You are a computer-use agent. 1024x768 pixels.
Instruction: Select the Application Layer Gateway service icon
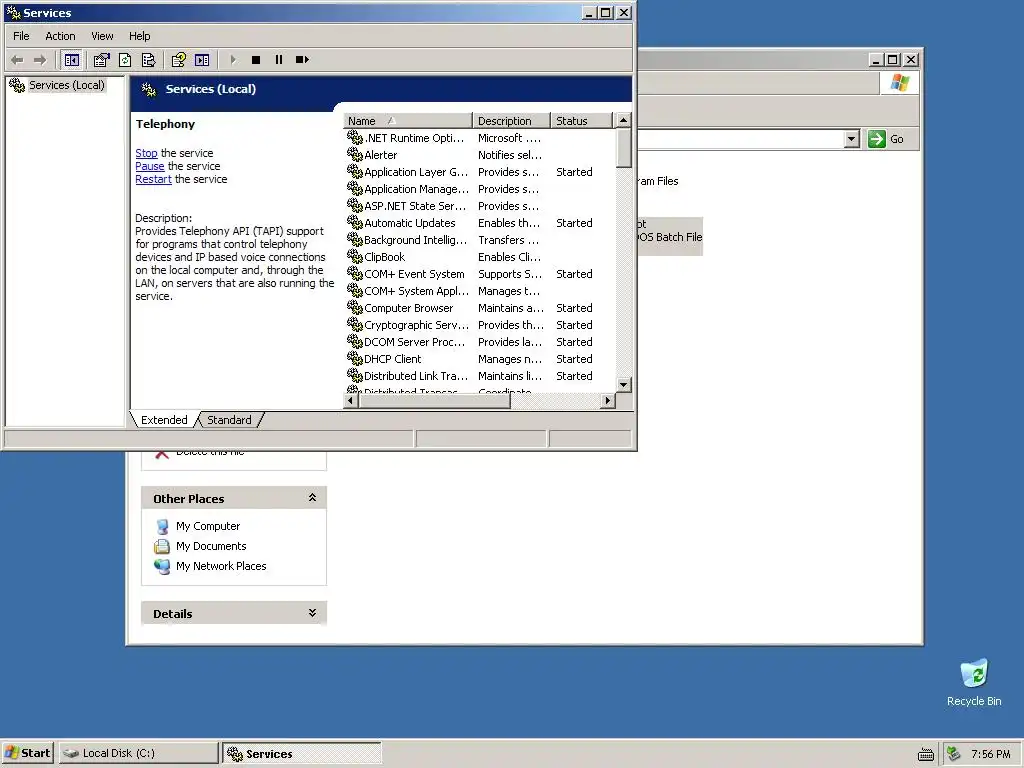(355, 172)
